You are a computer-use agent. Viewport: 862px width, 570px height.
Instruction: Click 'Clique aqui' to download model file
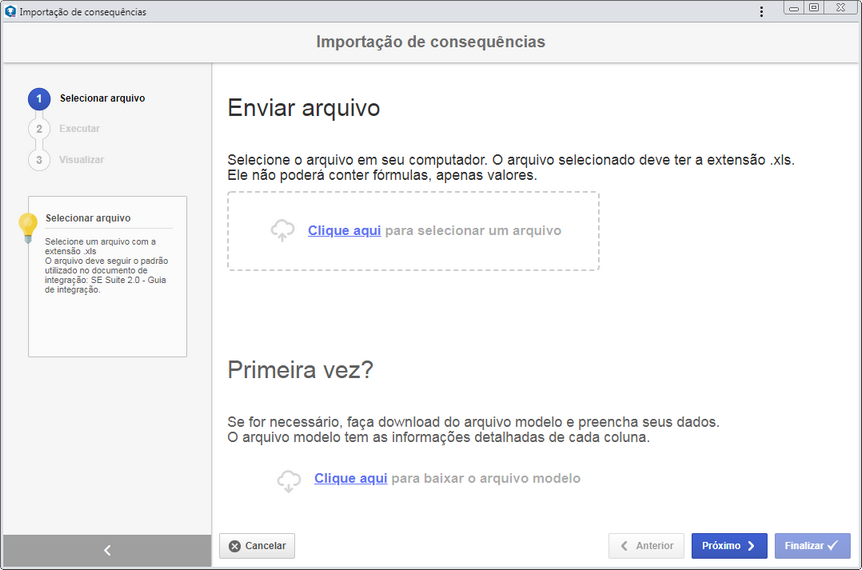(x=351, y=478)
